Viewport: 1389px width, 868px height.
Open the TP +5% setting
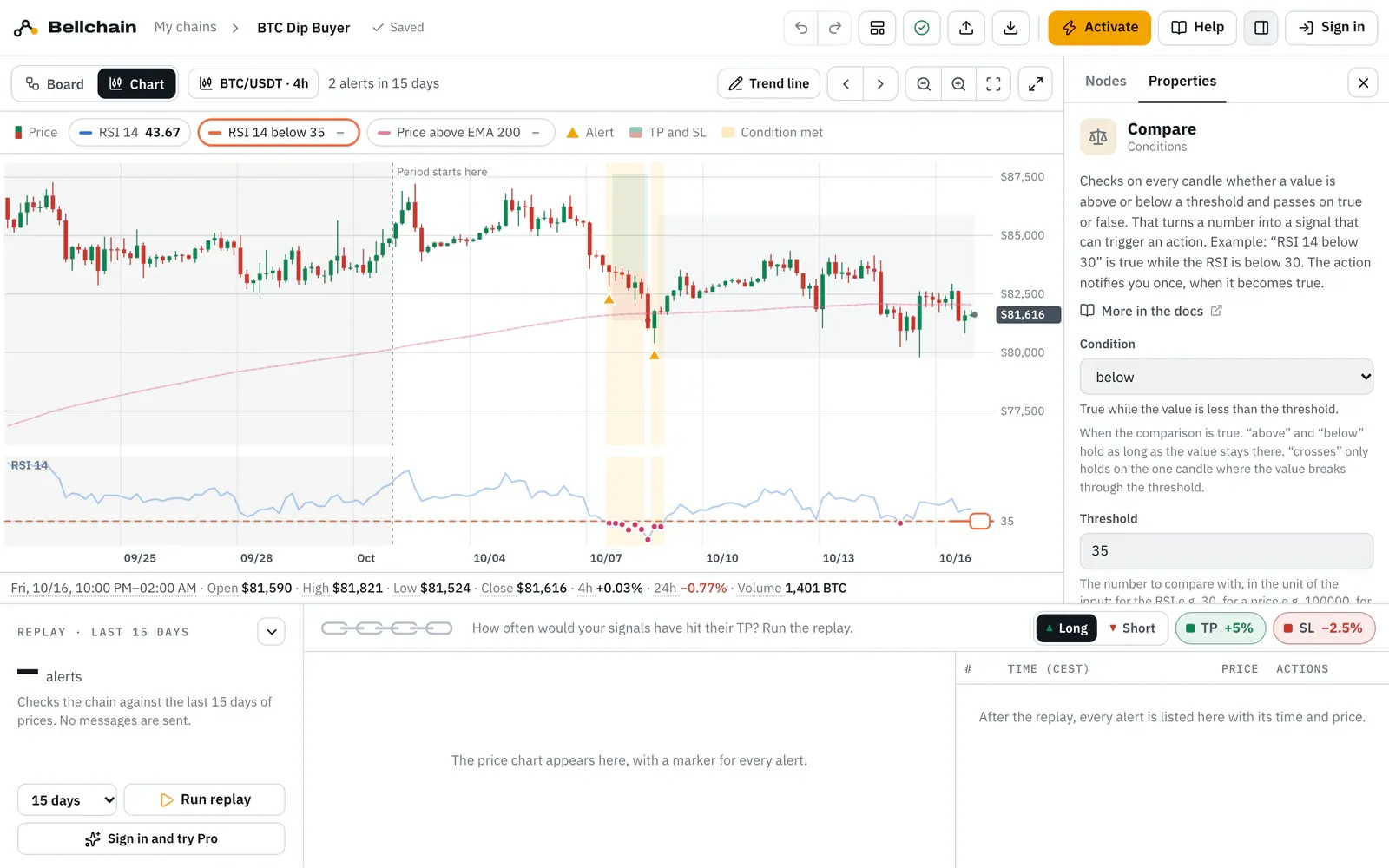click(x=1220, y=628)
